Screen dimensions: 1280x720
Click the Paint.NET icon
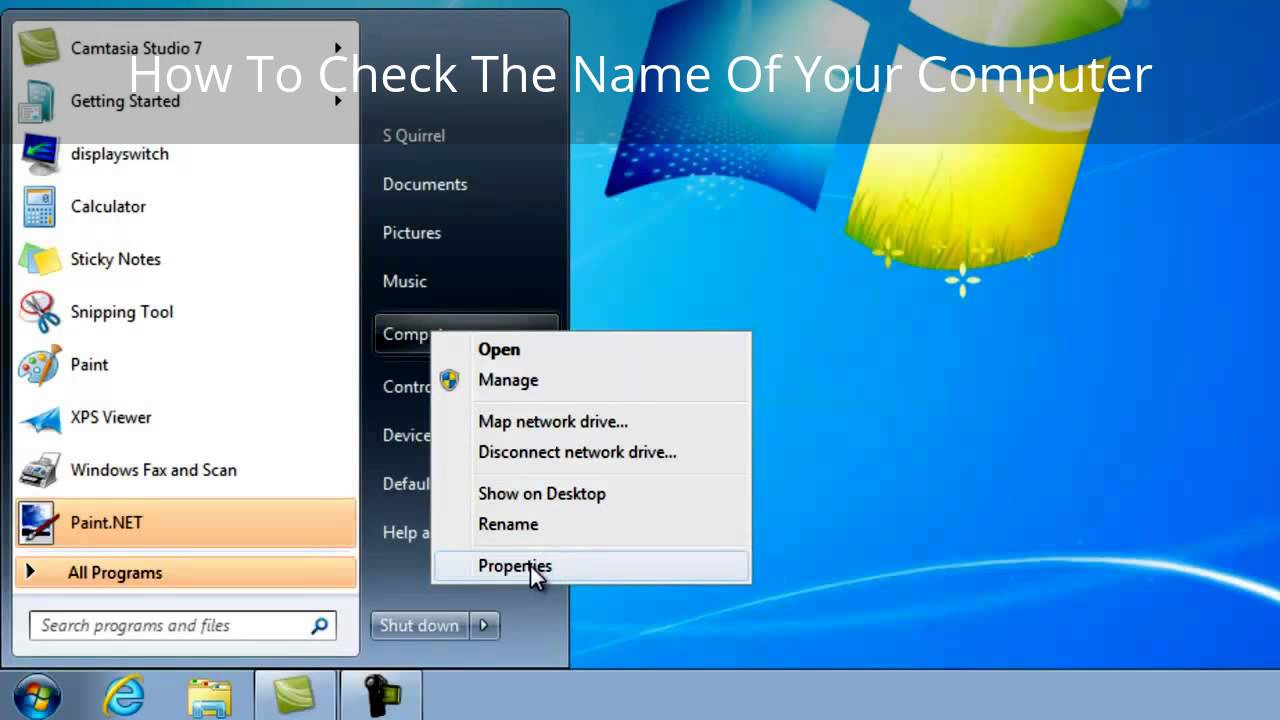tap(40, 523)
